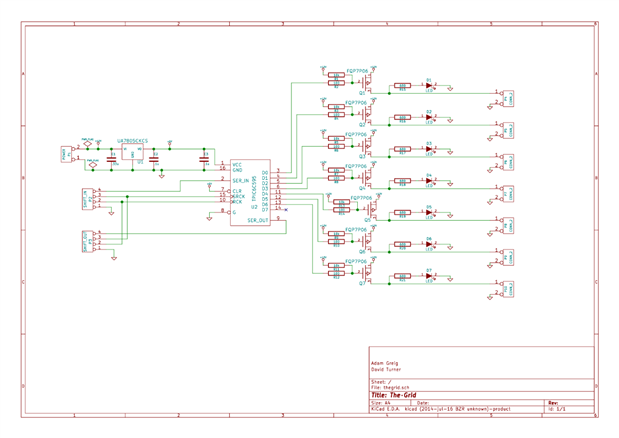Select MOSFET Q3 transistor symbol
The width and height of the screenshot is (619, 438).
click(367, 147)
